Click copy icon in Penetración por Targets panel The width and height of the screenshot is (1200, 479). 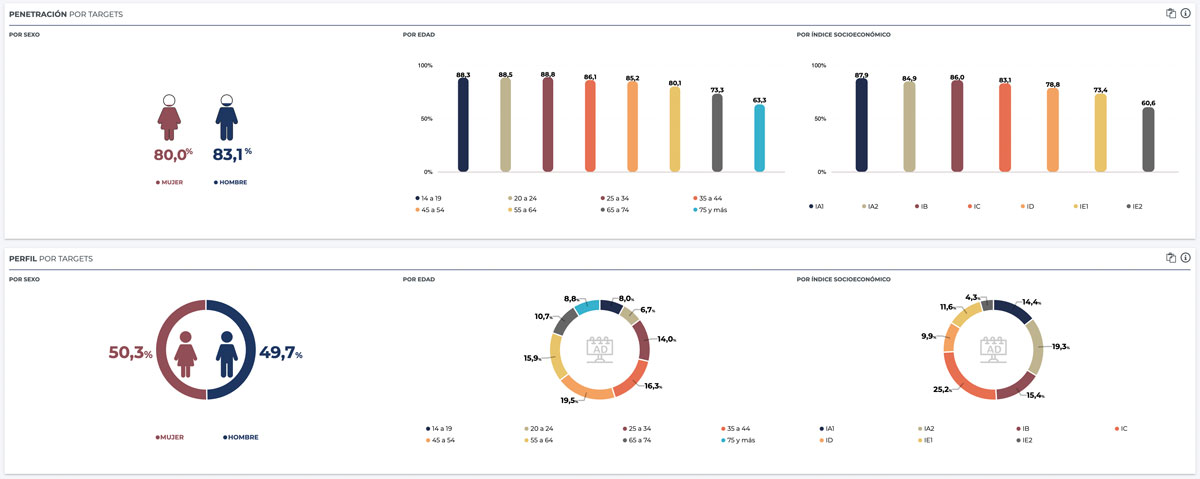1170,13
